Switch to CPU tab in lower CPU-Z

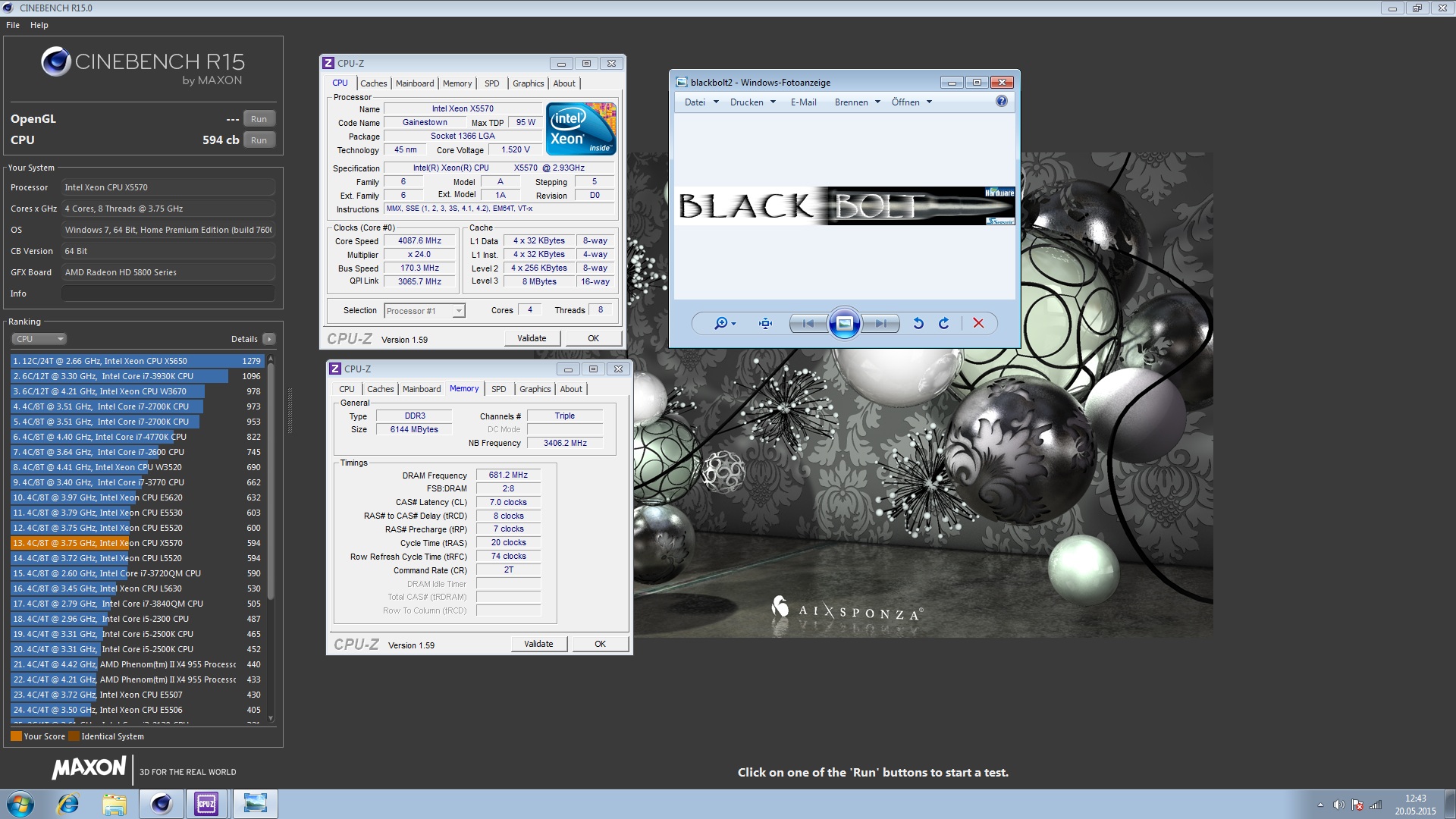click(x=347, y=389)
